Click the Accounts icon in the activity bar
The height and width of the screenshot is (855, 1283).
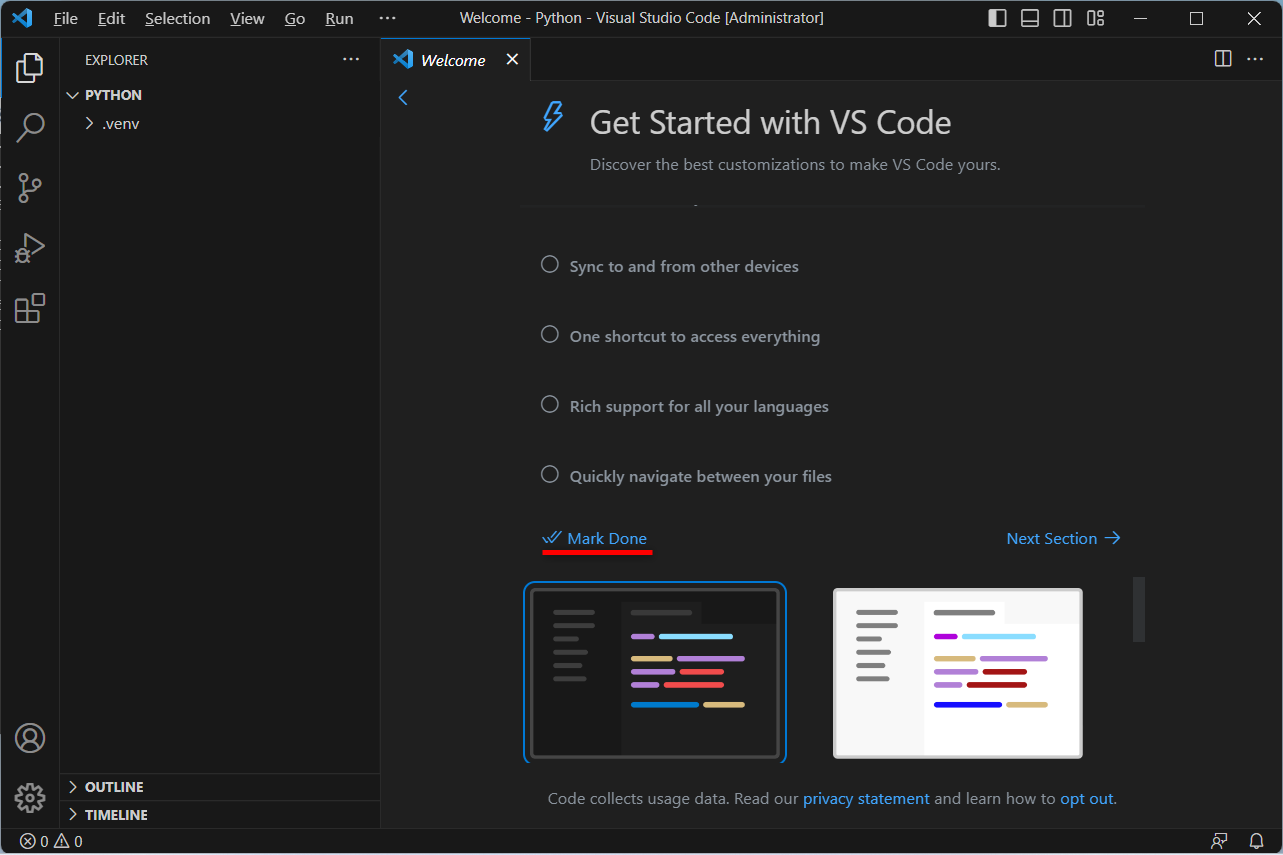pos(30,737)
